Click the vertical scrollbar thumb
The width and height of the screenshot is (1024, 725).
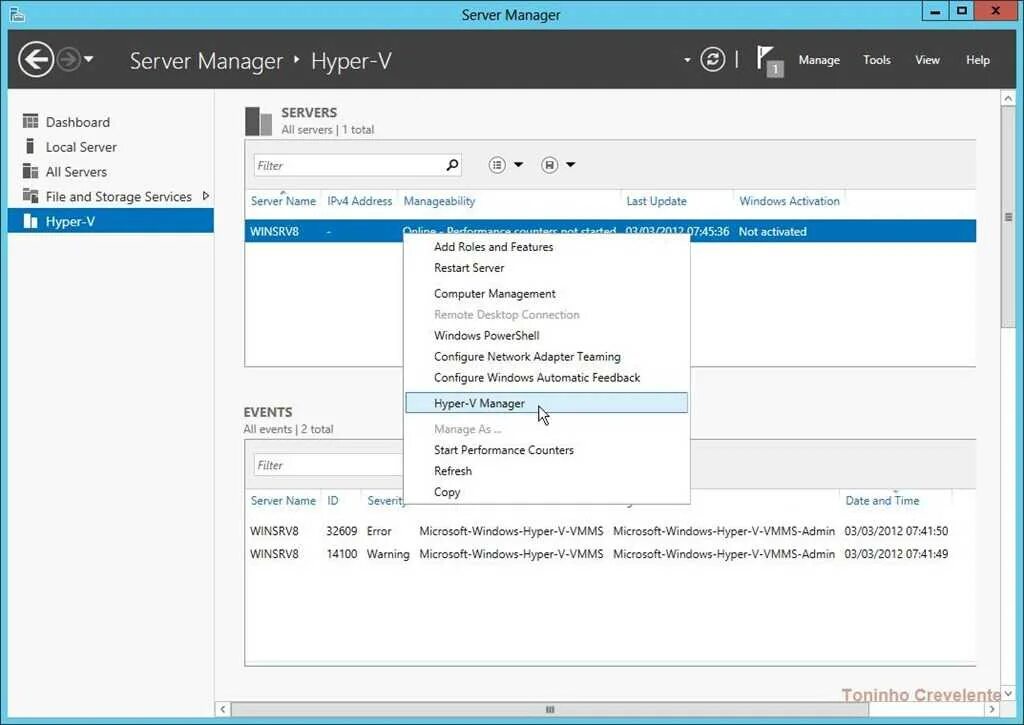click(x=1008, y=217)
